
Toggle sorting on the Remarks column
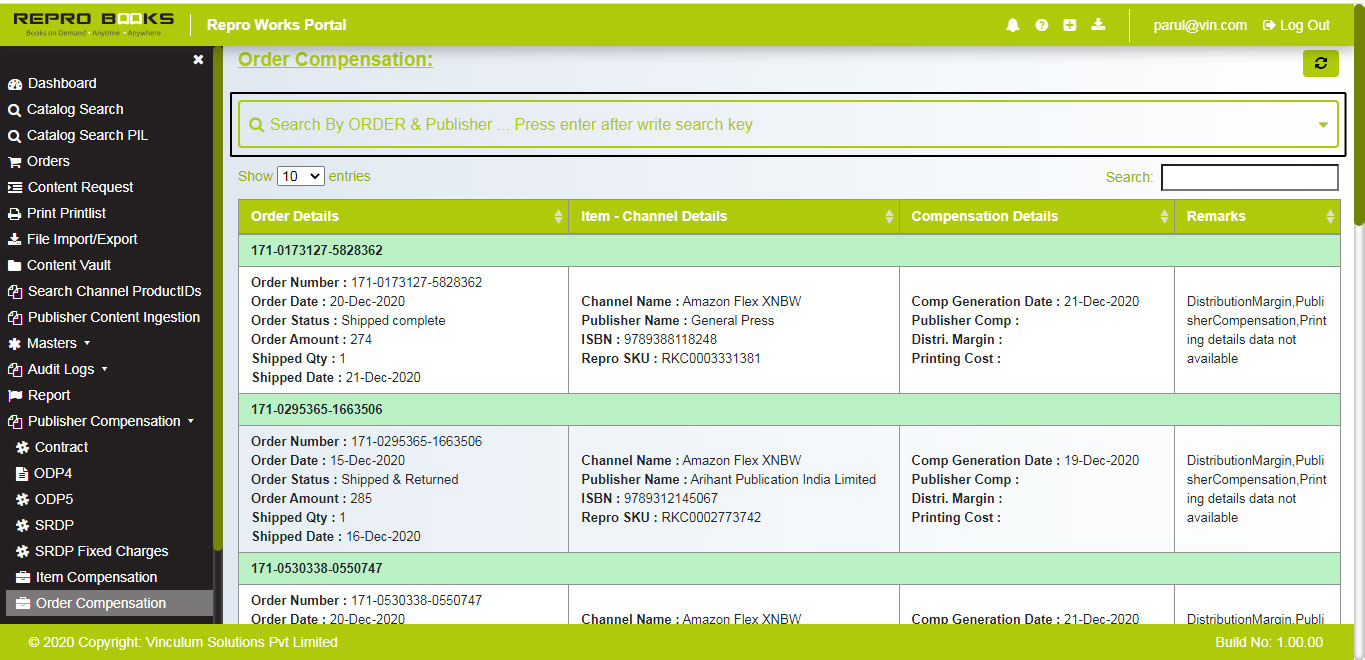coord(1329,216)
